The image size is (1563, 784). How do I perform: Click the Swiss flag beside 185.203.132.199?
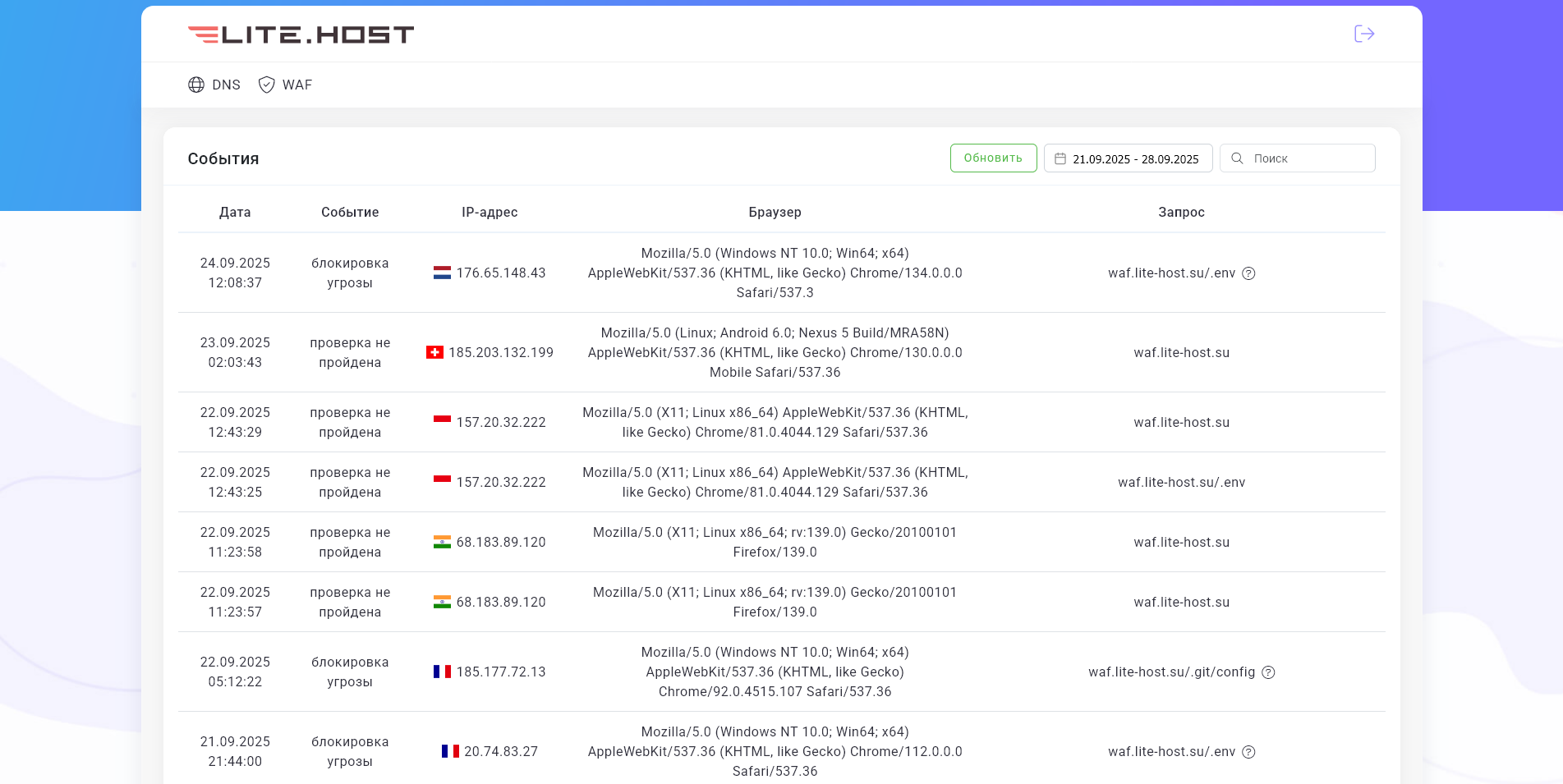pos(434,352)
